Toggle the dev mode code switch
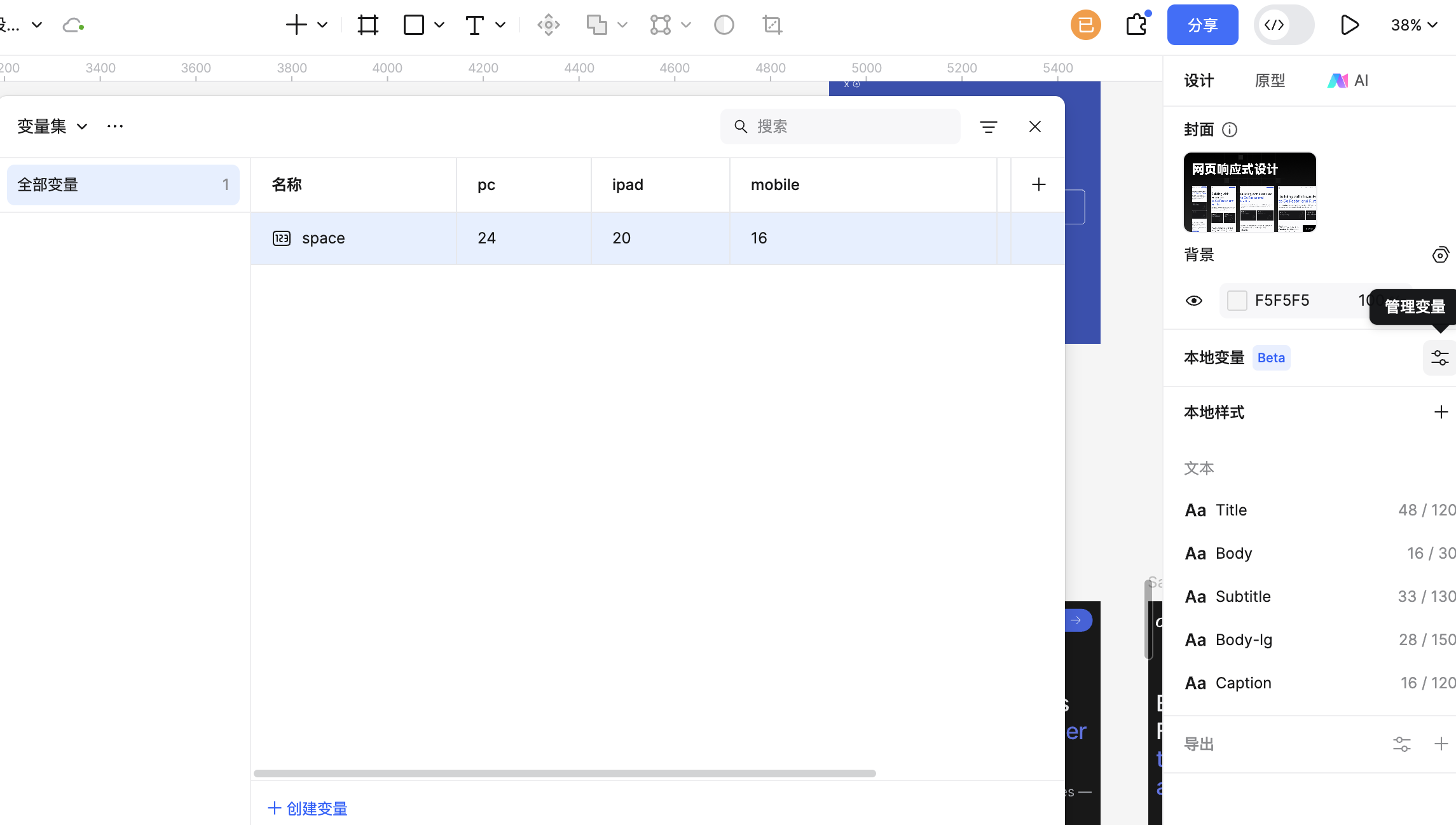 [1283, 25]
